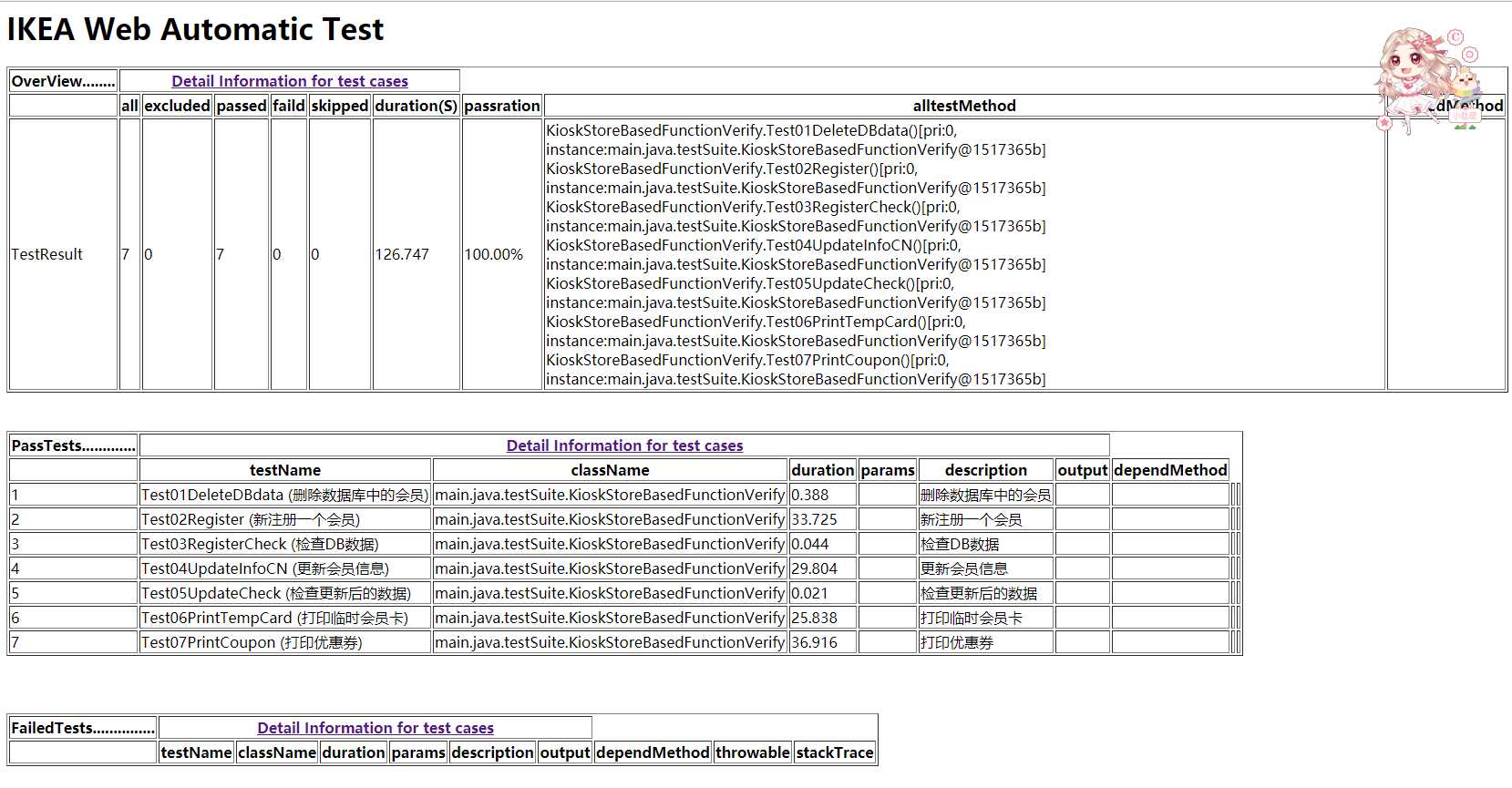Screen dimensions: 1512x788
Task: Select duration 0.388 in PassTests
Action: point(823,495)
